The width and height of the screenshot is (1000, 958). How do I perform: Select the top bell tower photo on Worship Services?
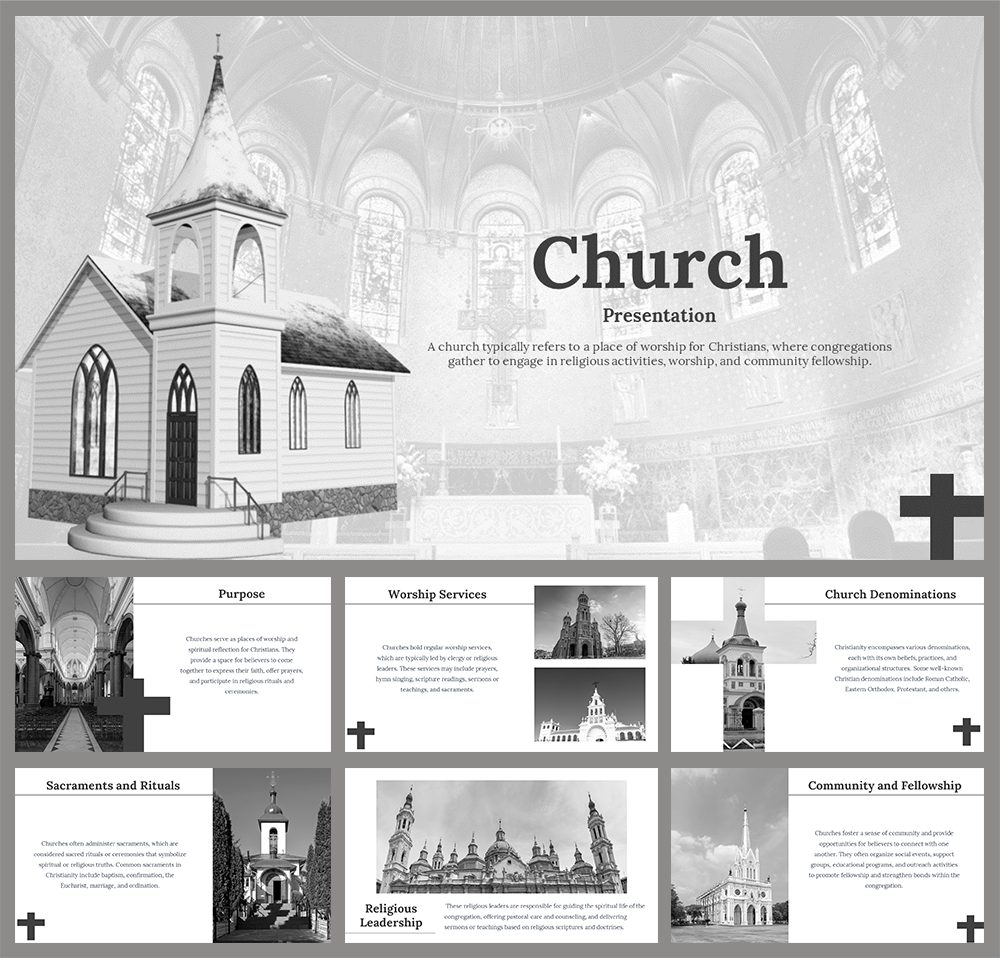[588, 620]
